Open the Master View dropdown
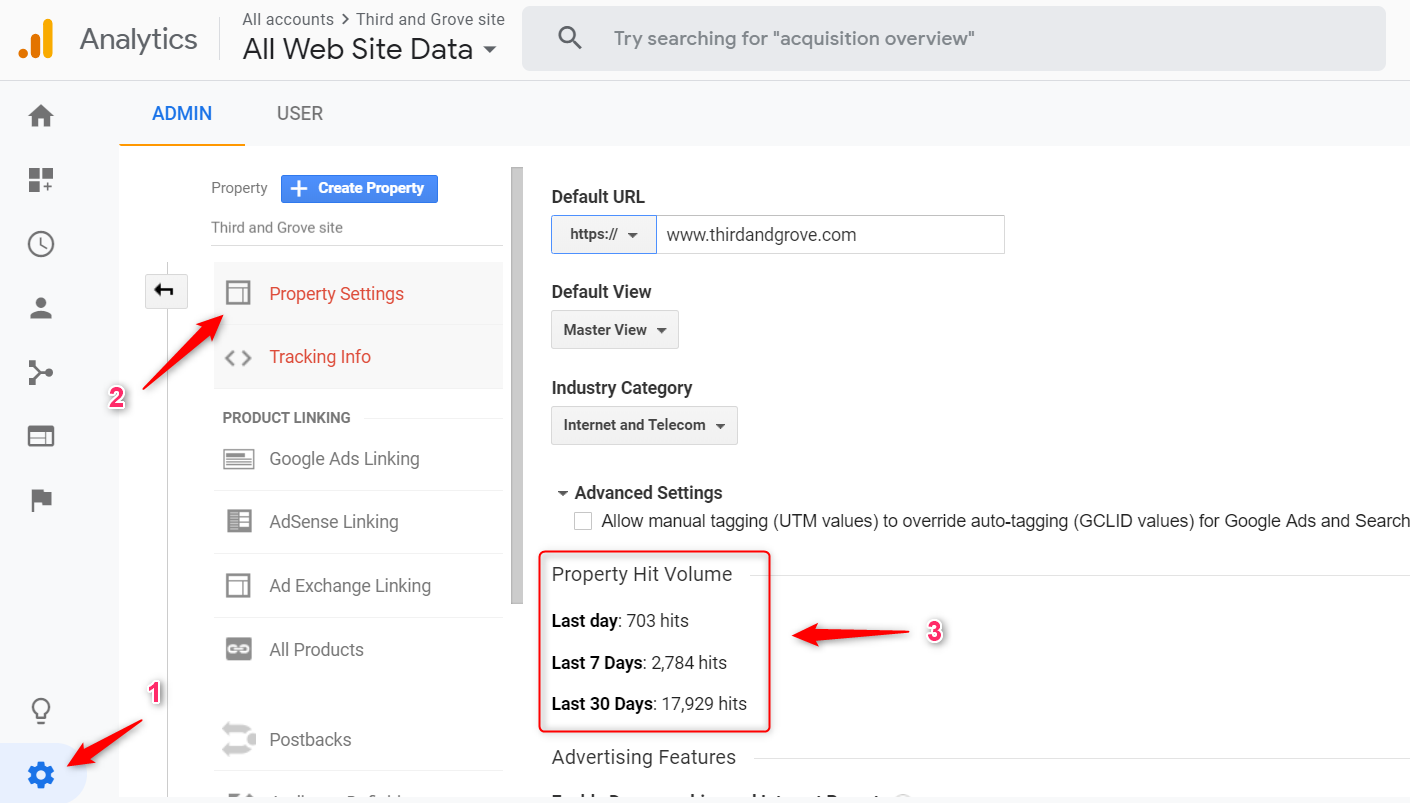Viewport: 1410px width, 803px height. 615,330
